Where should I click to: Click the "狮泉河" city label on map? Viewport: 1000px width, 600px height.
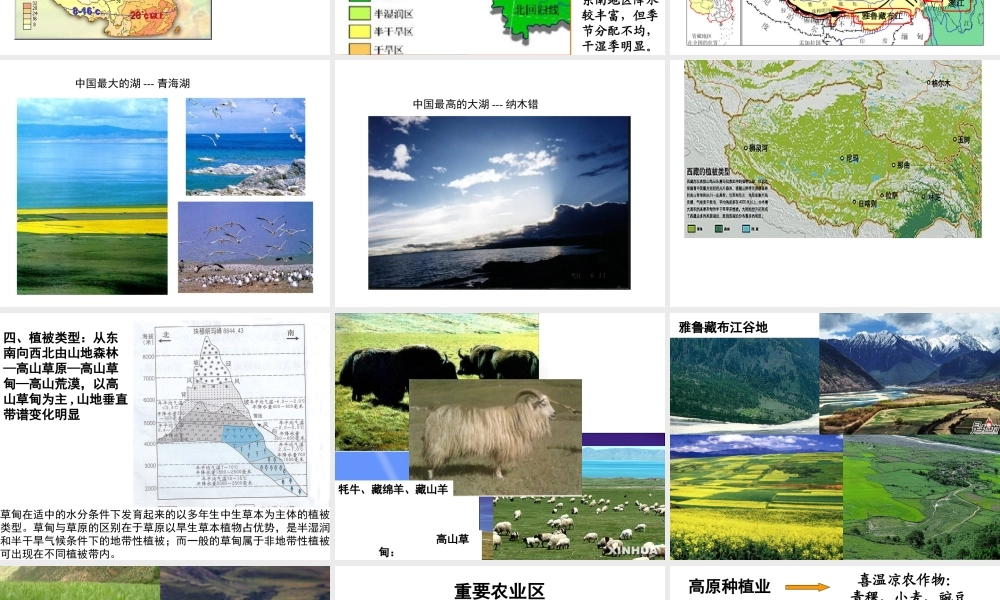click(758, 148)
